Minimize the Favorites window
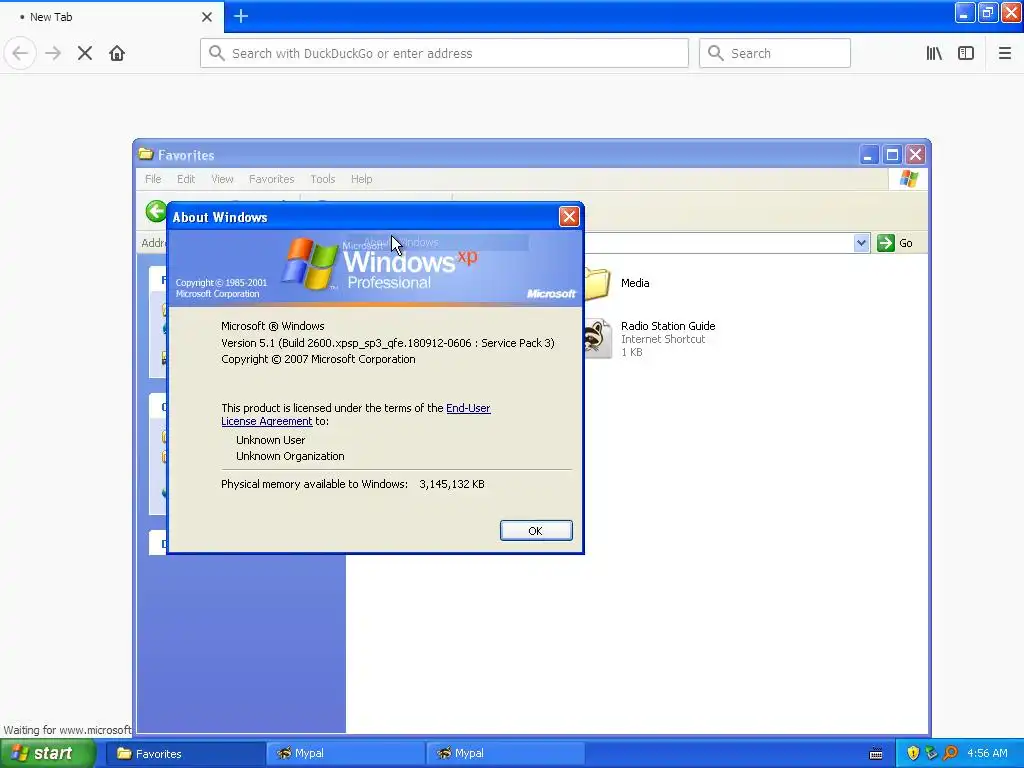The height and width of the screenshot is (768, 1024). point(869,155)
